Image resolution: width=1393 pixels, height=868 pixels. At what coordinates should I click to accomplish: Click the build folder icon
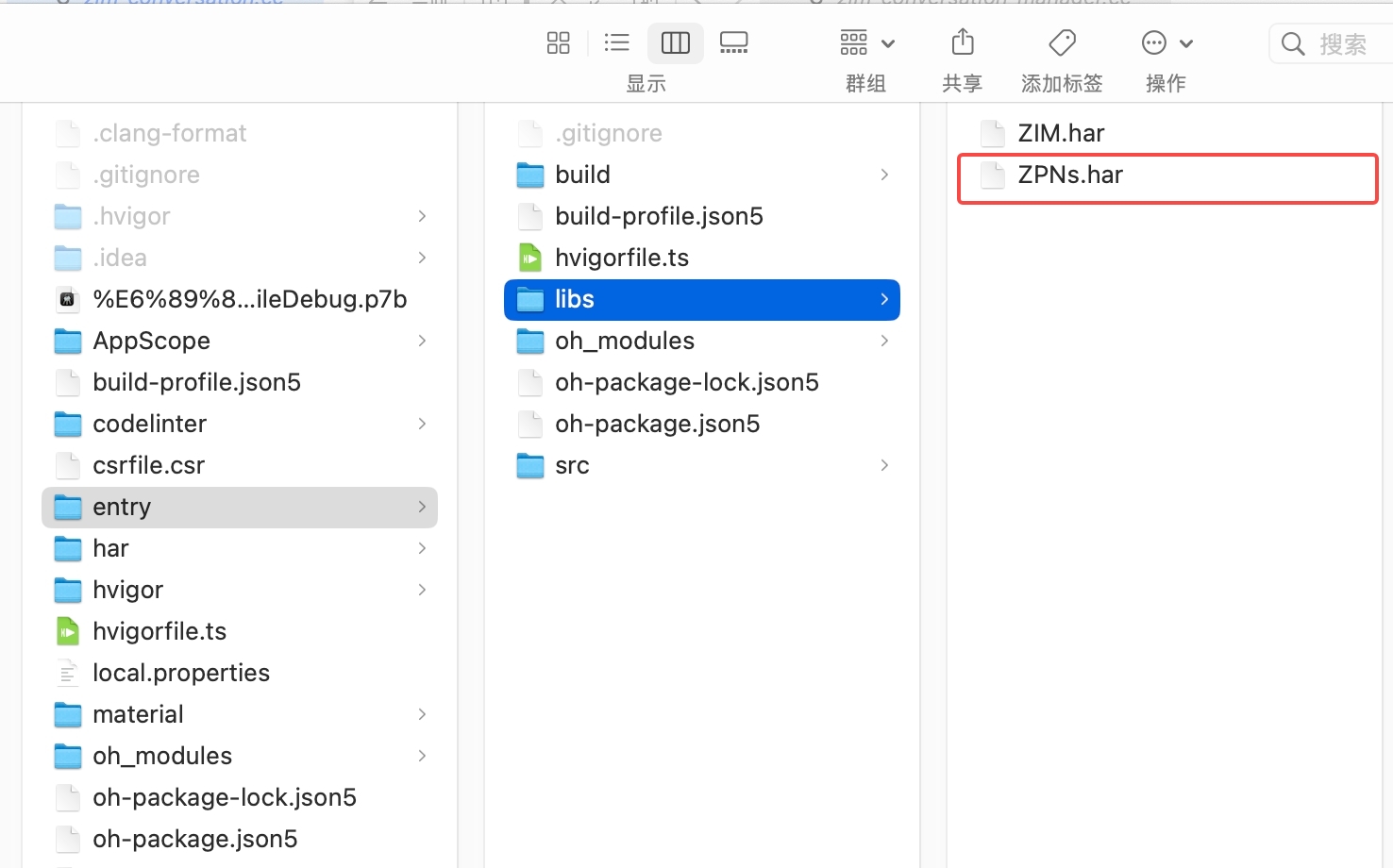point(530,175)
